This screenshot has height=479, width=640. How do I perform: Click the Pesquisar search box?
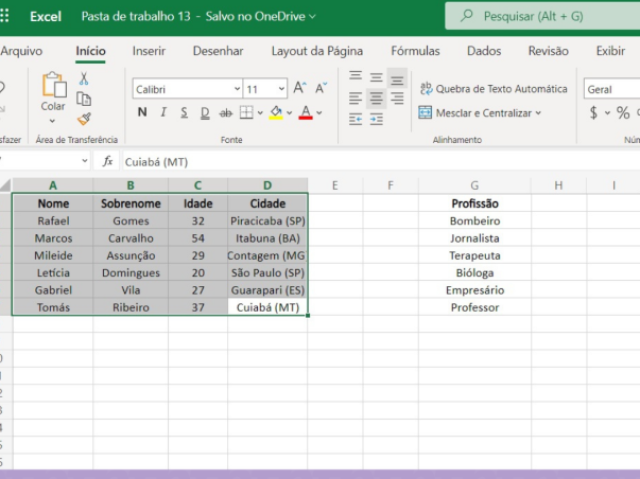542,16
